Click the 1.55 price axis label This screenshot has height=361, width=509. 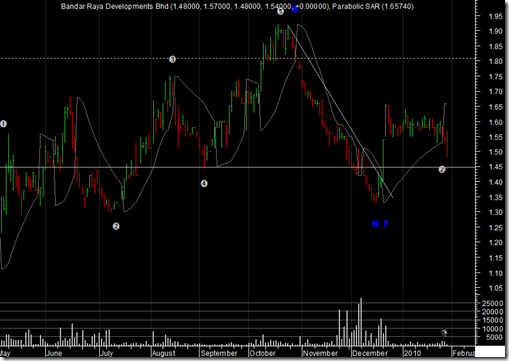click(x=496, y=137)
